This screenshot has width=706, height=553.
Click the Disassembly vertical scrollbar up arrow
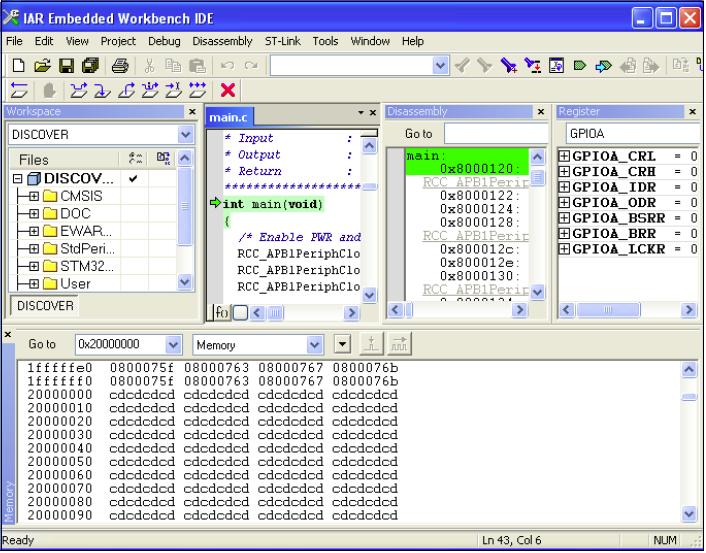point(537,157)
